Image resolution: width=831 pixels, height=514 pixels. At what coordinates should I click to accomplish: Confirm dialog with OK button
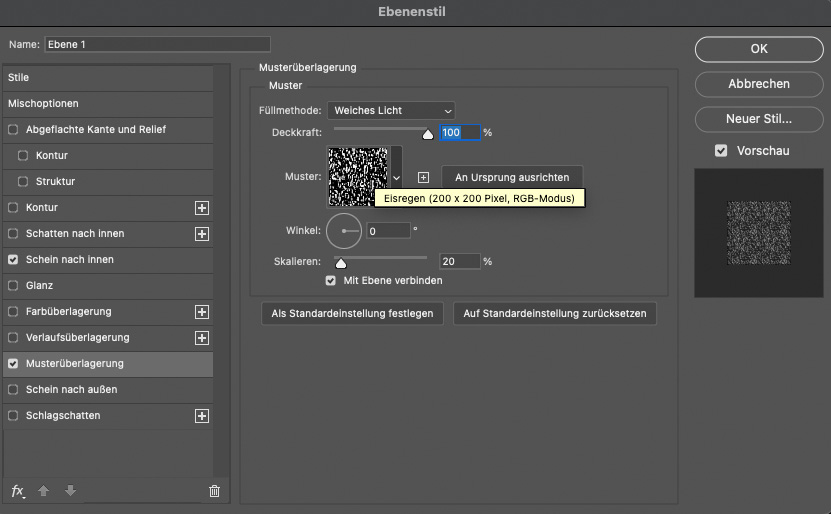point(759,49)
